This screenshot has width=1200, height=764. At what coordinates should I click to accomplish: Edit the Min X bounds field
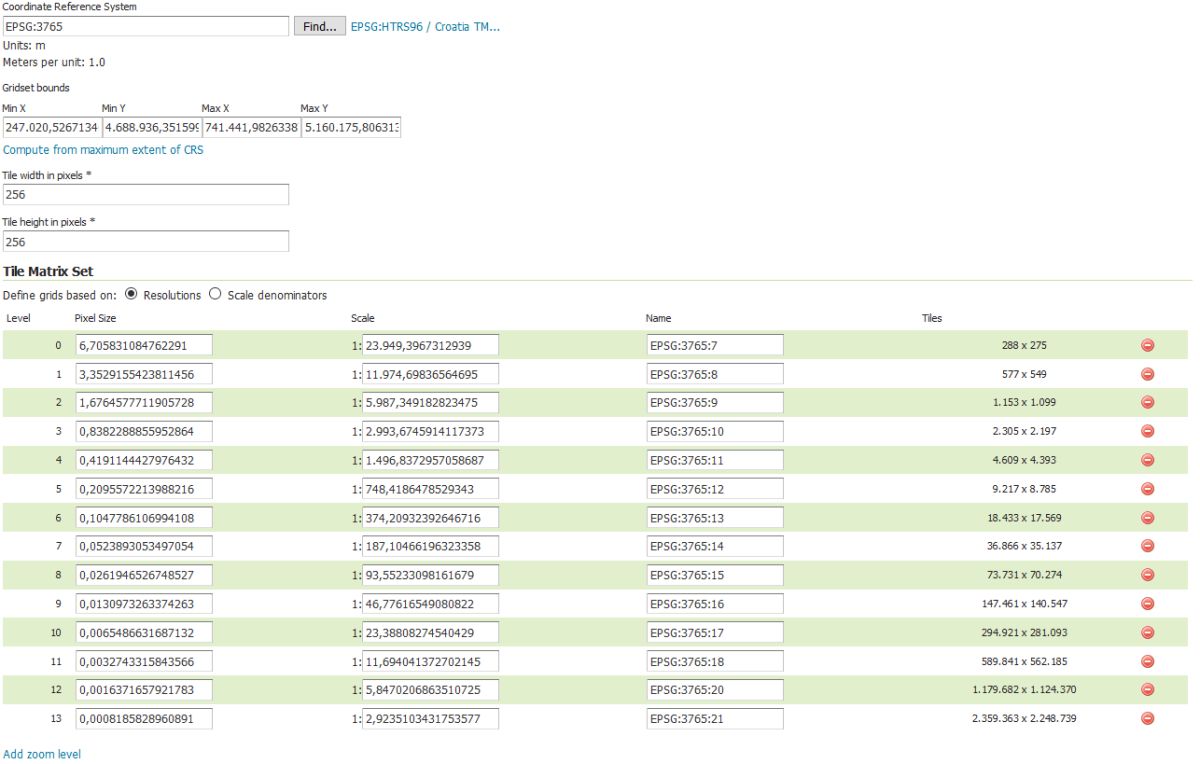click(x=51, y=128)
